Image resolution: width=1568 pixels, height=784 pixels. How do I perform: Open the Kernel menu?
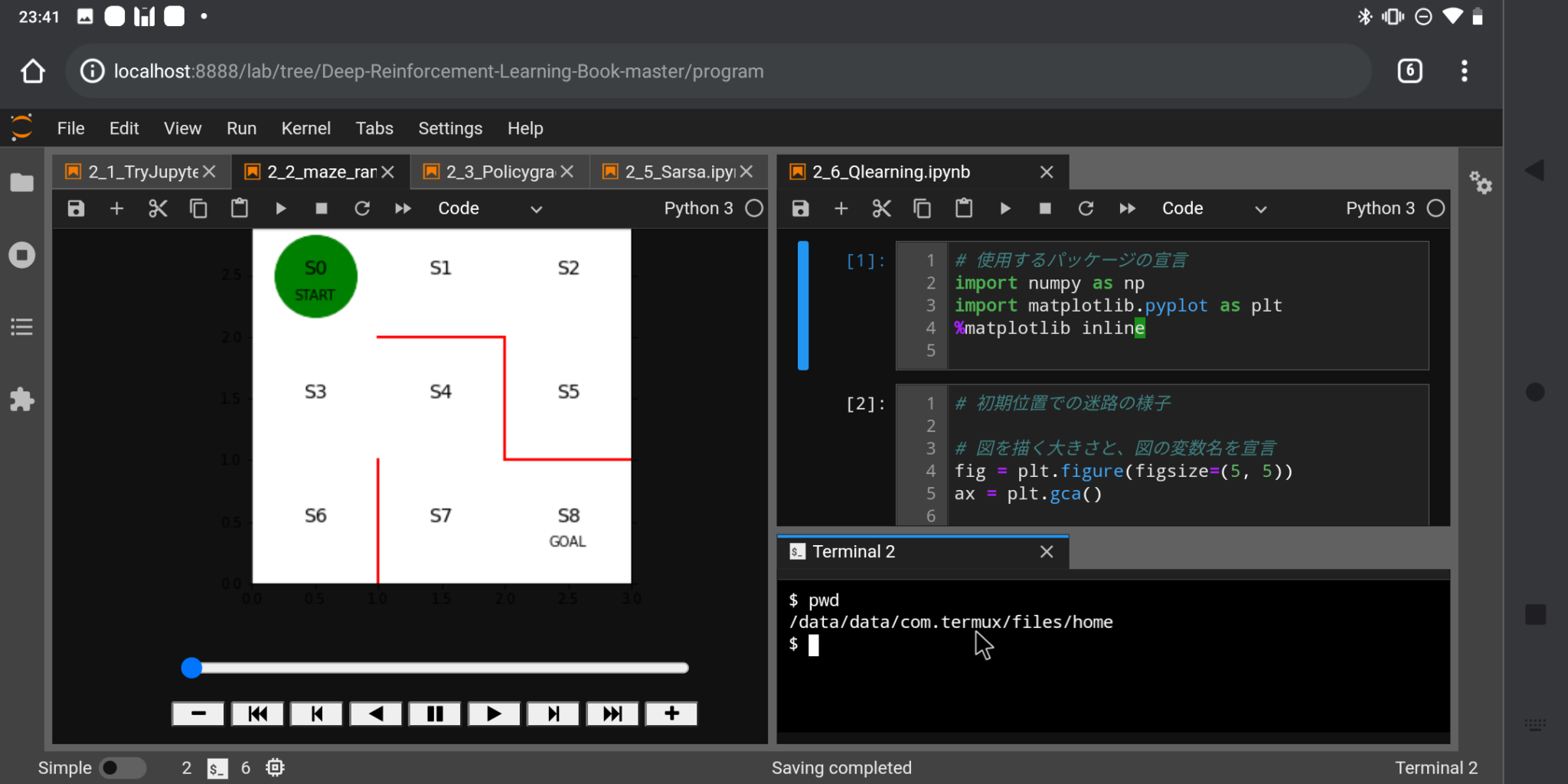[306, 128]
